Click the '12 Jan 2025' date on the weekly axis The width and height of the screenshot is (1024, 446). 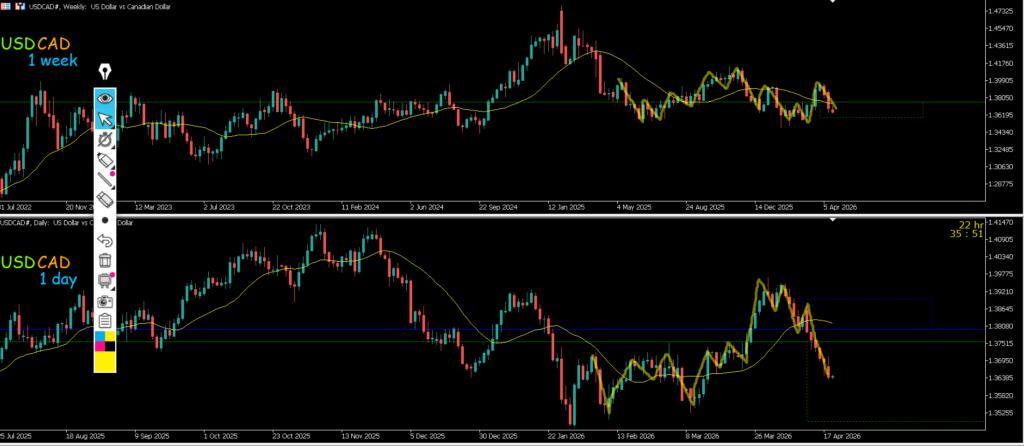click(x=568, y=206)
